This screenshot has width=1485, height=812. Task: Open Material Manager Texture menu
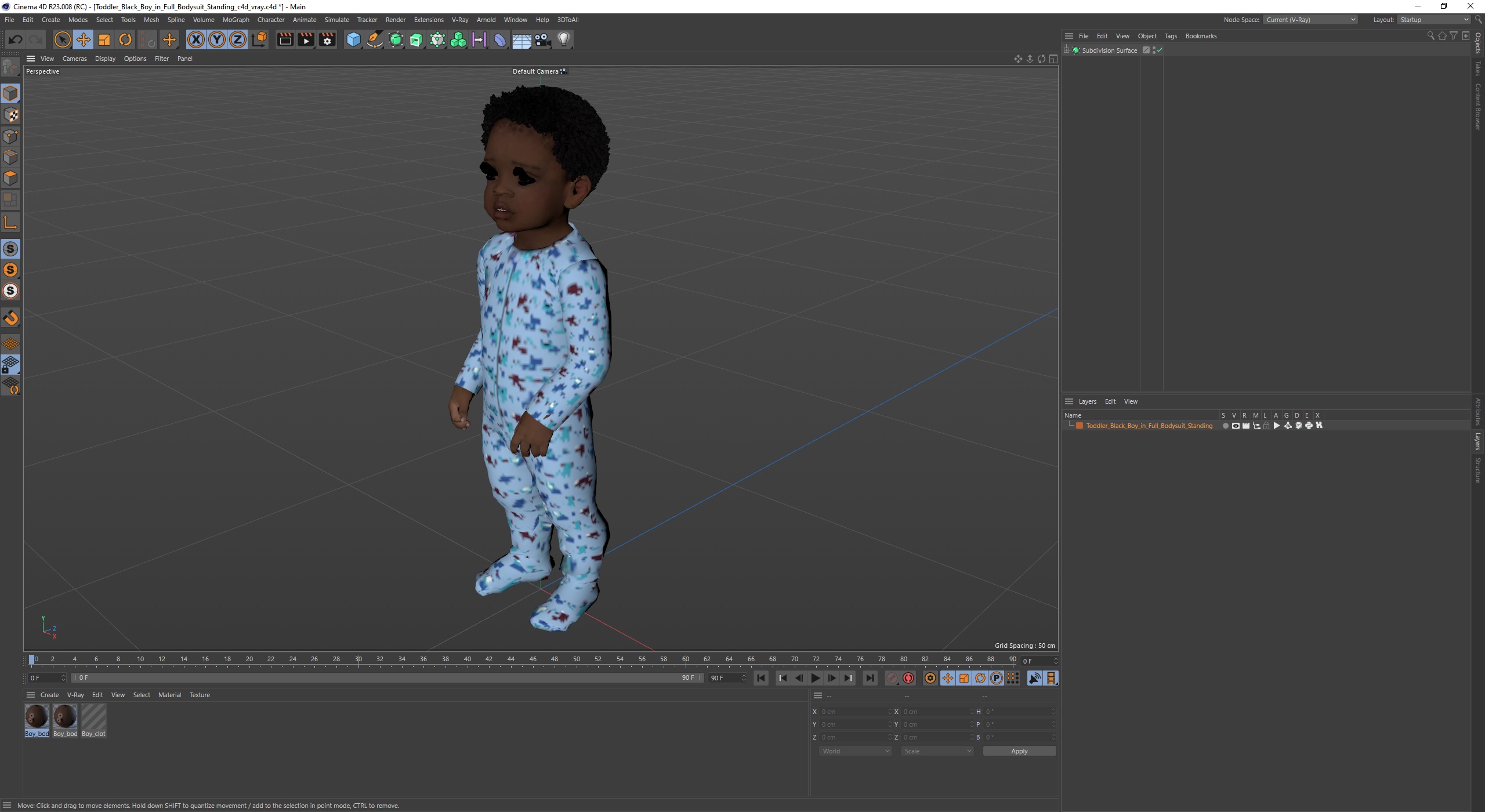tap(200, 695)
